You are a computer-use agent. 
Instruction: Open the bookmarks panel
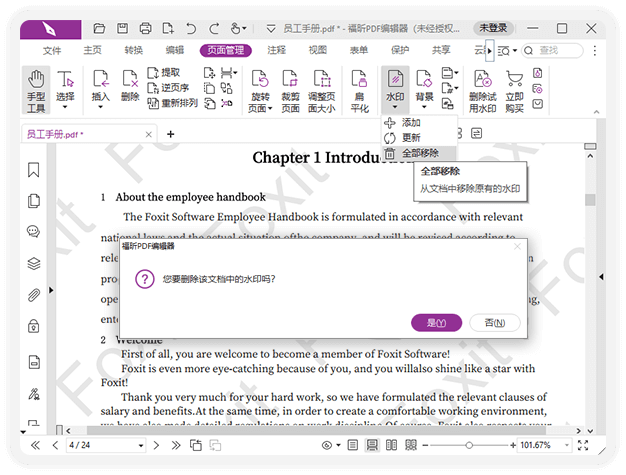(34, 170)
